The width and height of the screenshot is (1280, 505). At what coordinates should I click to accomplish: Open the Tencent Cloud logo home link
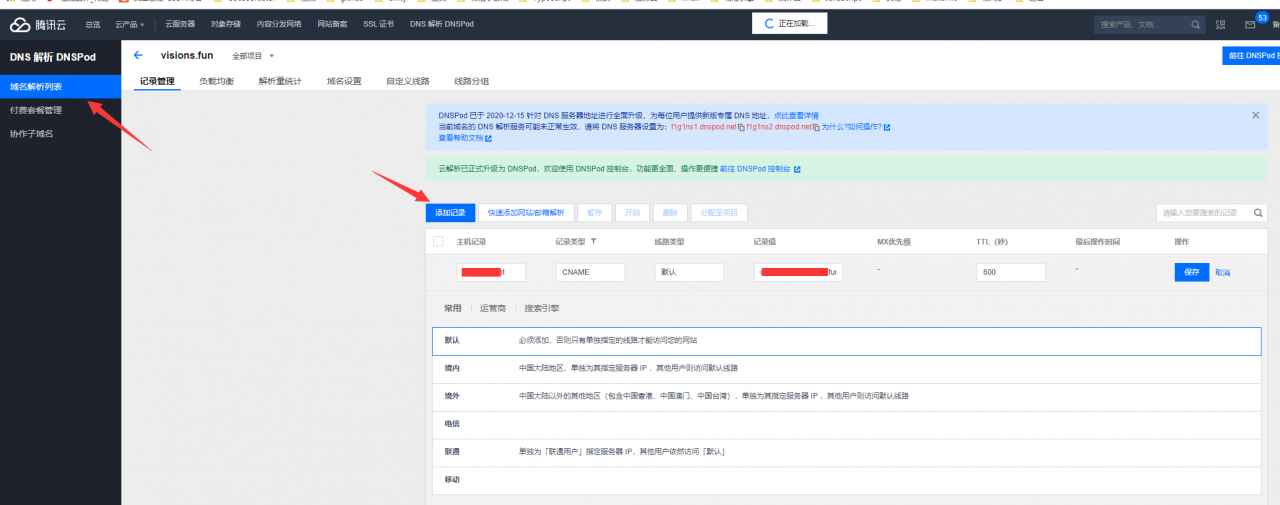tap(40, 23)
